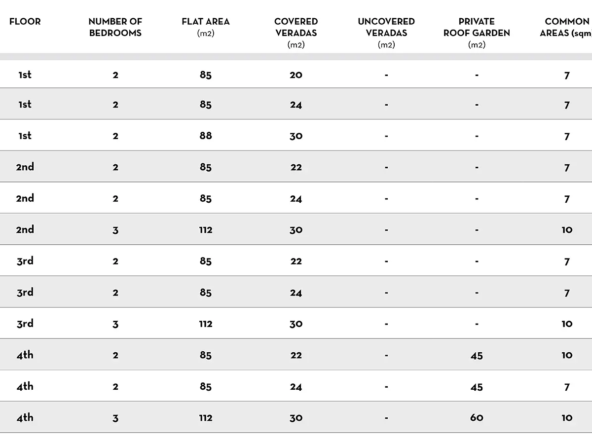Click flat area 112 in the 2nd floor row
This screenshot has height=444, width=592.
pyautogui.click(x=205, y=230)
